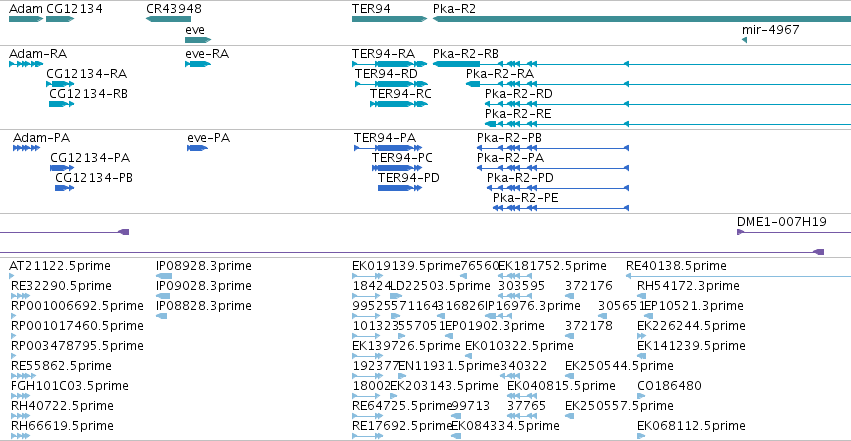Open the RE40138.5prime EST label
The height and width of the screenshot is (441, 851).
tap(676, 266)
